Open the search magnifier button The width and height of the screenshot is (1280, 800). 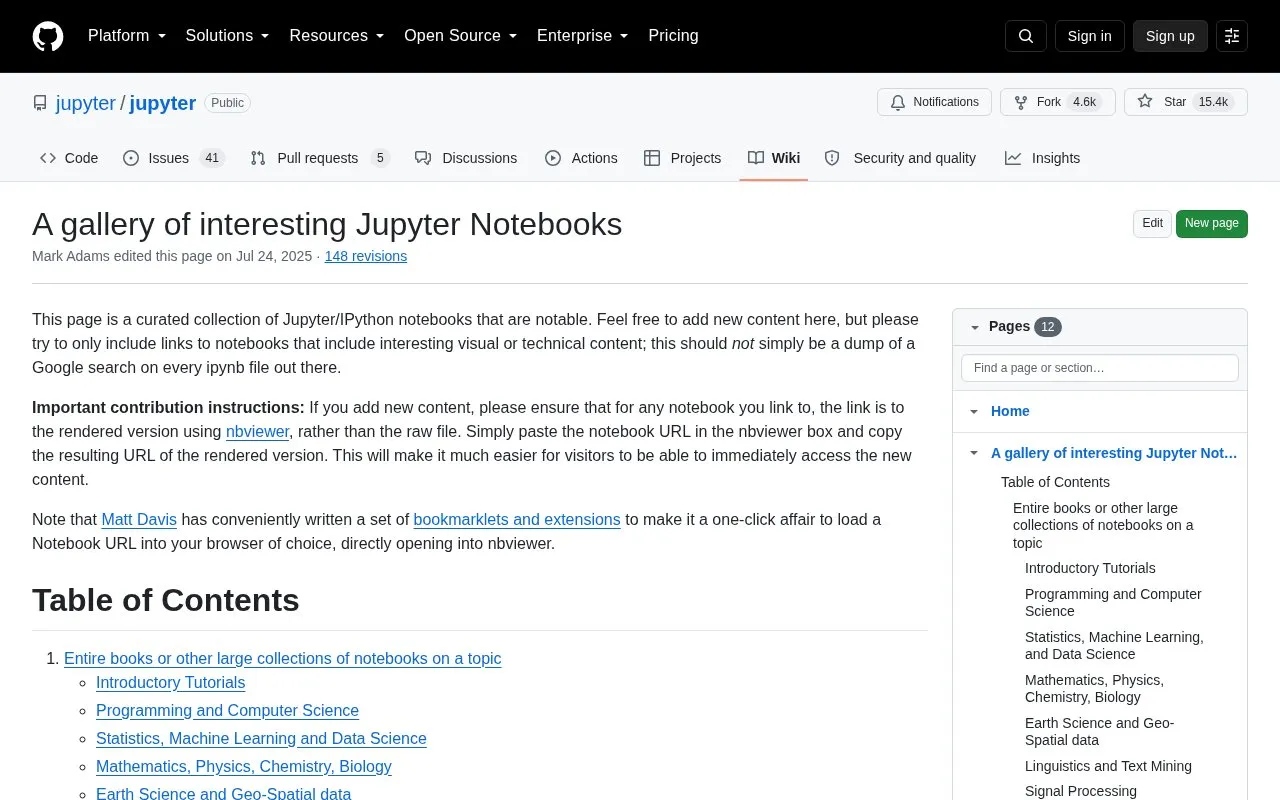click(x=1026, y=36)
